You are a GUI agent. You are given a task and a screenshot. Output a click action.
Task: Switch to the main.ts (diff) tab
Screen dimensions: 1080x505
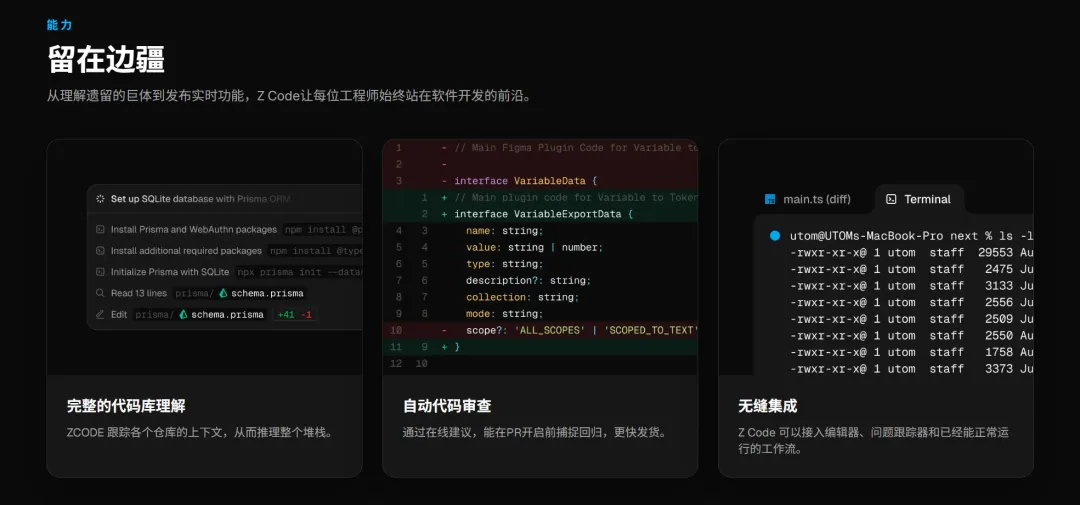807,199
